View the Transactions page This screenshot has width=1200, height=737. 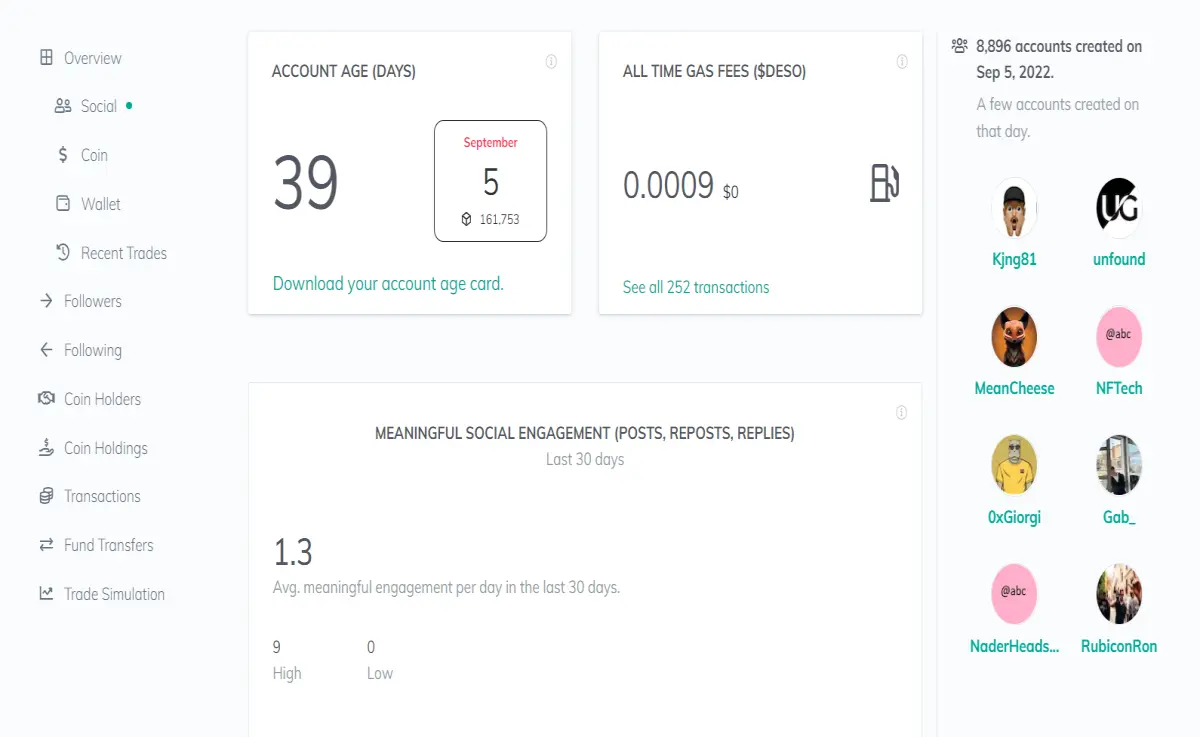coord(102,496)
